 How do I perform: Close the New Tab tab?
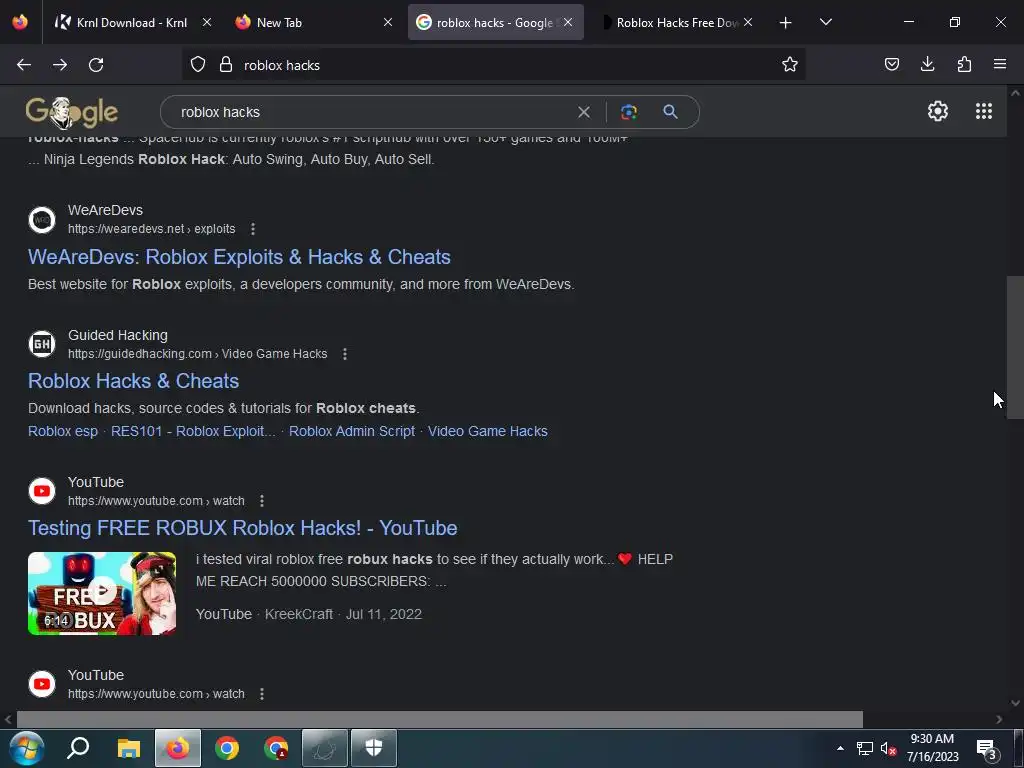(387, 23)
